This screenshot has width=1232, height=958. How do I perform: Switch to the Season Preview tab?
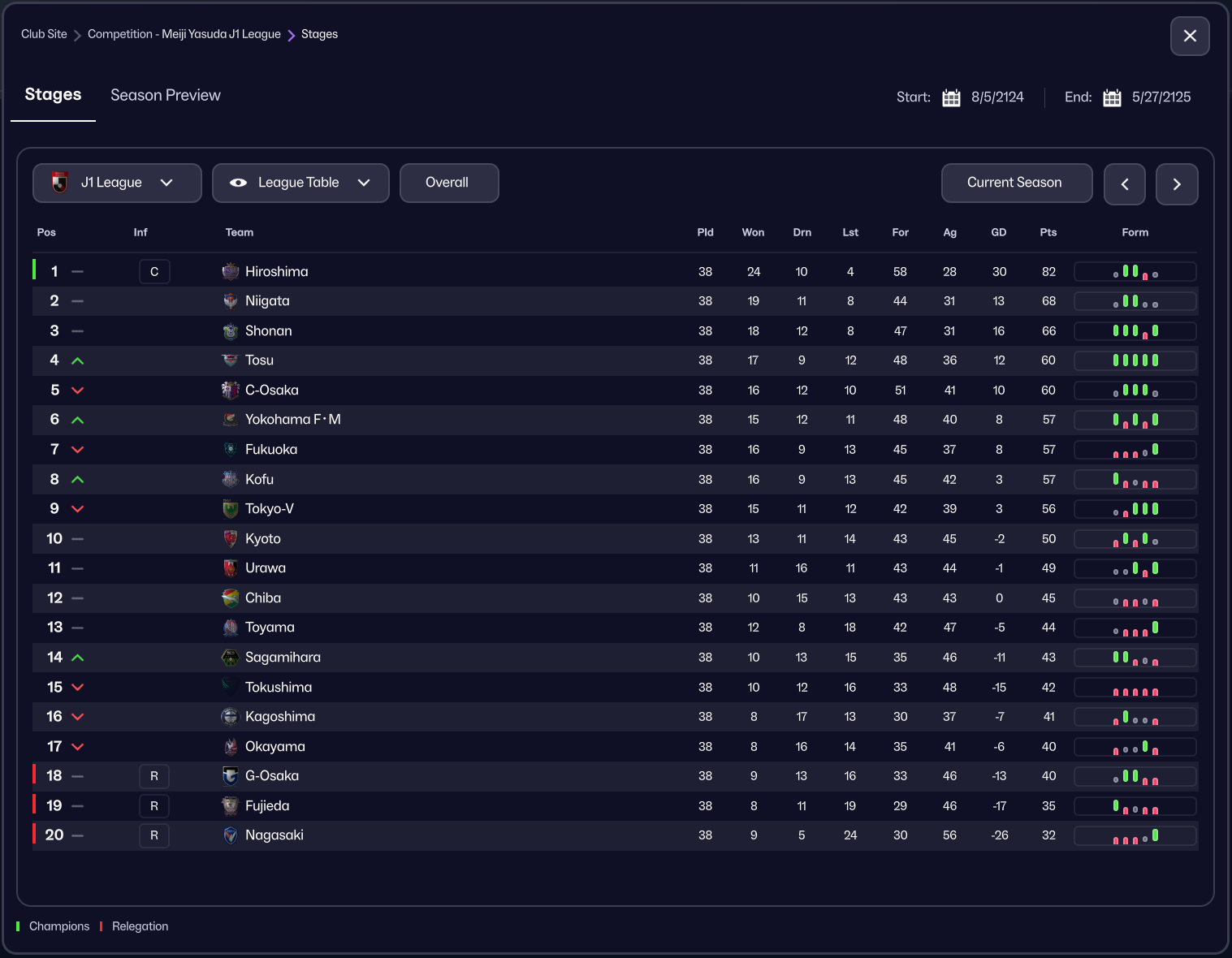[166, 95]
